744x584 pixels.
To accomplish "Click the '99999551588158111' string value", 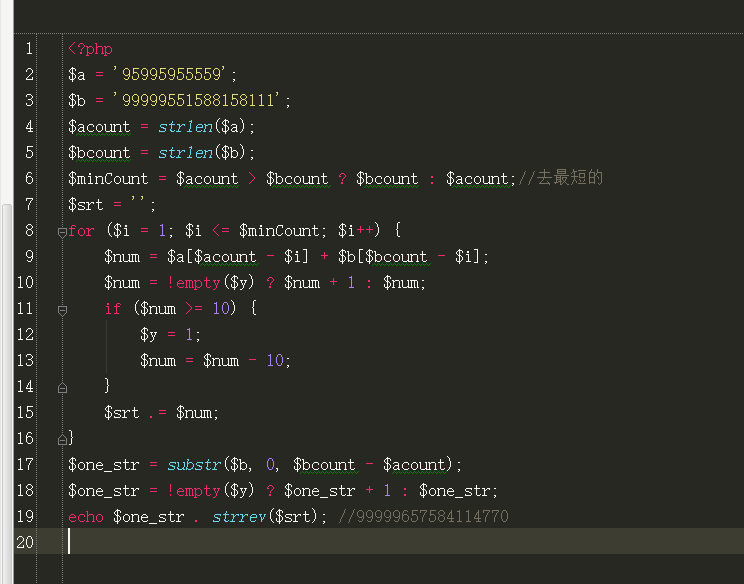I will (x=199, y=101).
